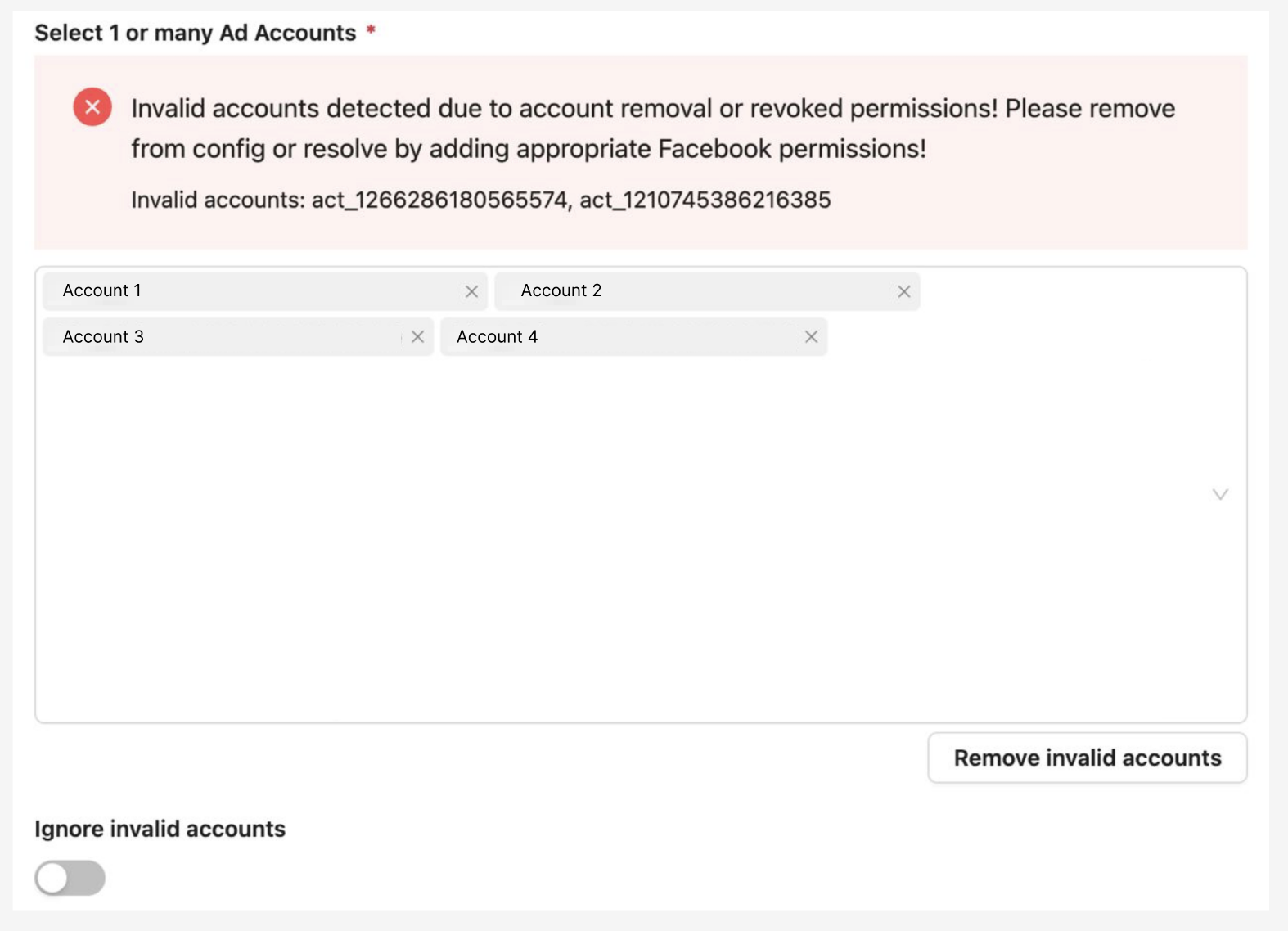
Task: Click the 'Invalid accounts:' prefix label
Action: (x=218, y=200)
